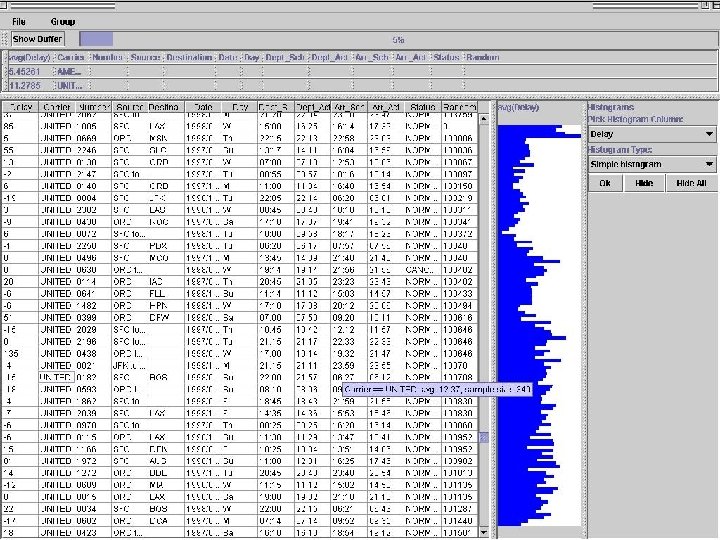Click the Delay column header in the table
The height and width of the screenshot is (540, 720).
pyautogui.click(x=20, y=107)
